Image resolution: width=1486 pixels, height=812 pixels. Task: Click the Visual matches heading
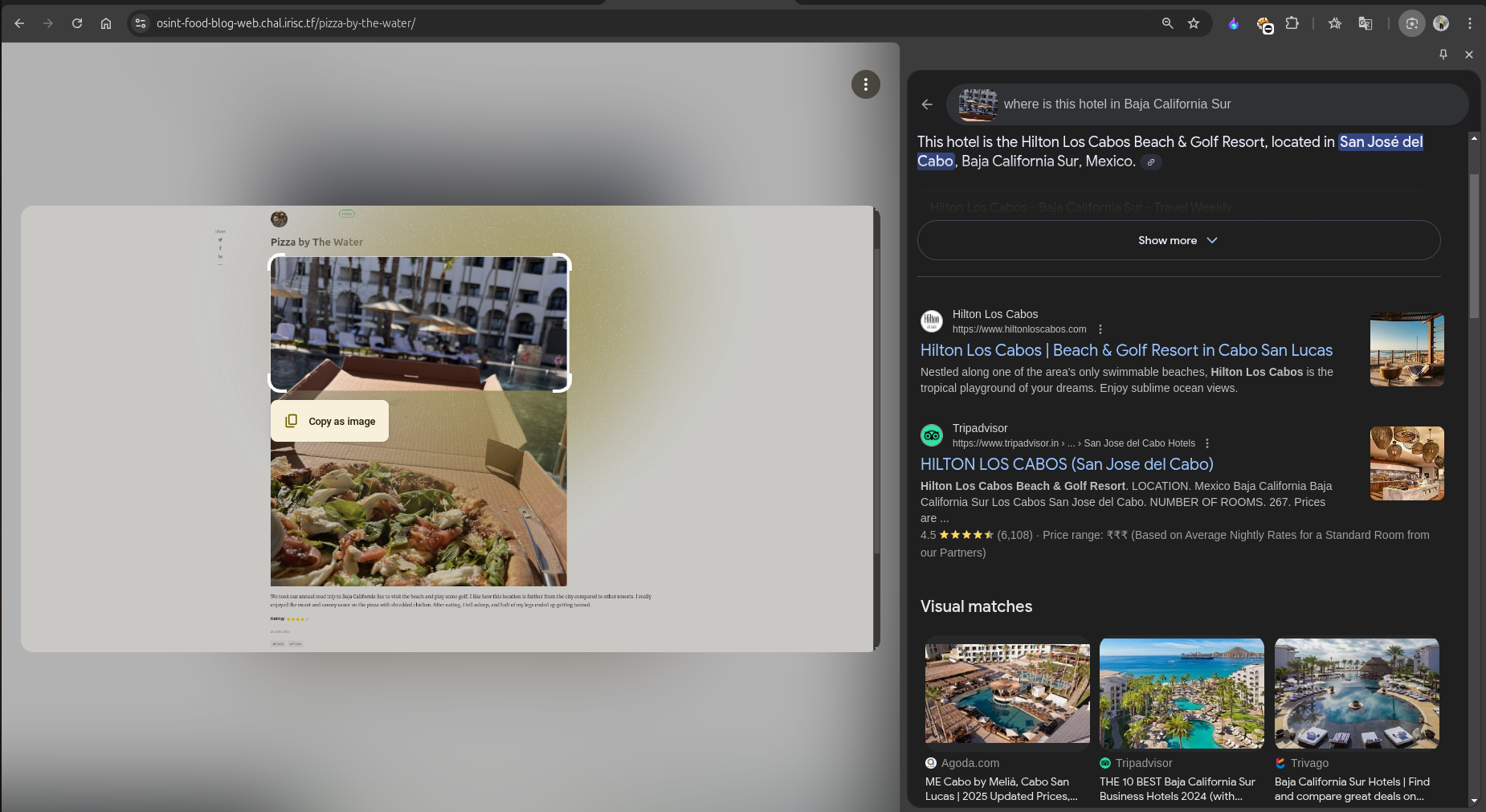click(x=976, y=606)
